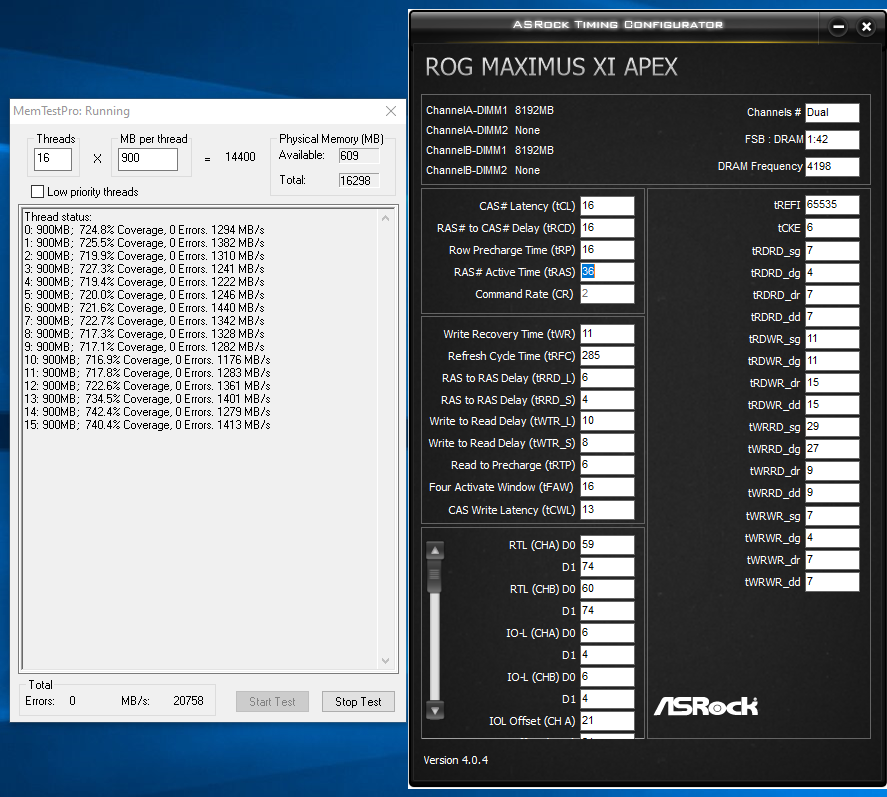Click the RTL (CHA) D0 field
This screenshot has height=797, width=887.
607,545
